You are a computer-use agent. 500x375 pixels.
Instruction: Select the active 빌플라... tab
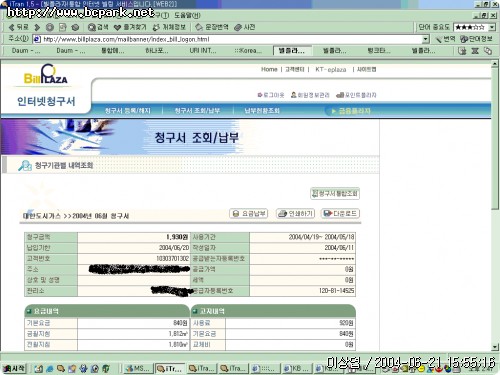point(292,51)
